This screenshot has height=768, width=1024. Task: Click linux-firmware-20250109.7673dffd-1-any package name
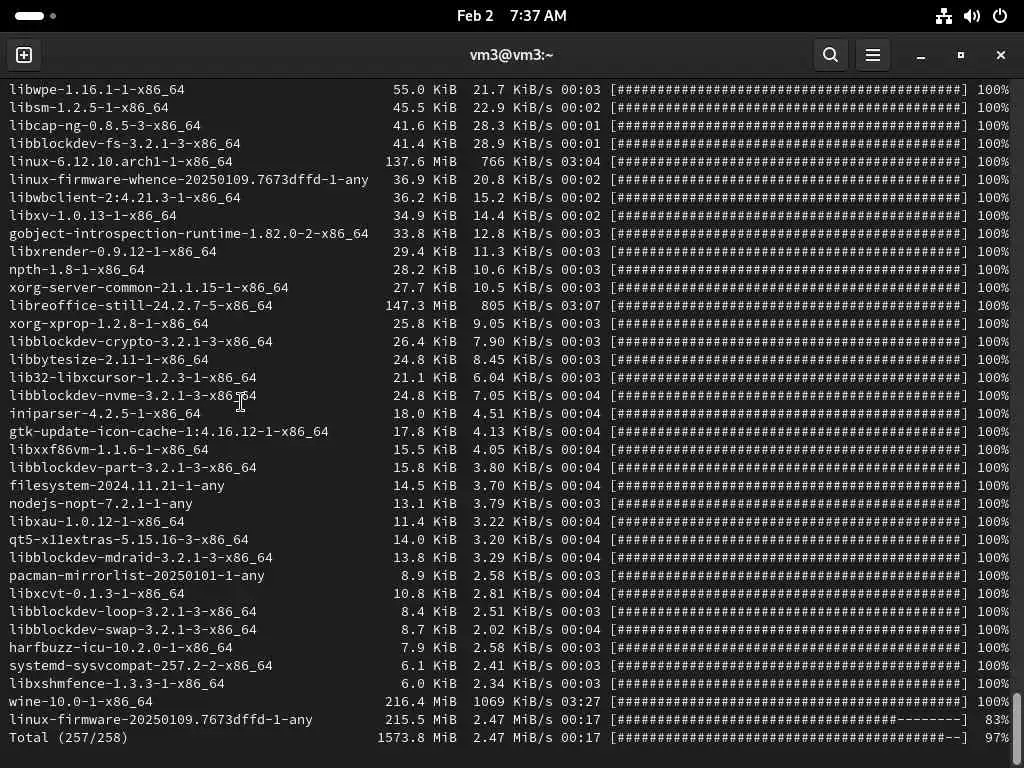(x=161, y=720)
